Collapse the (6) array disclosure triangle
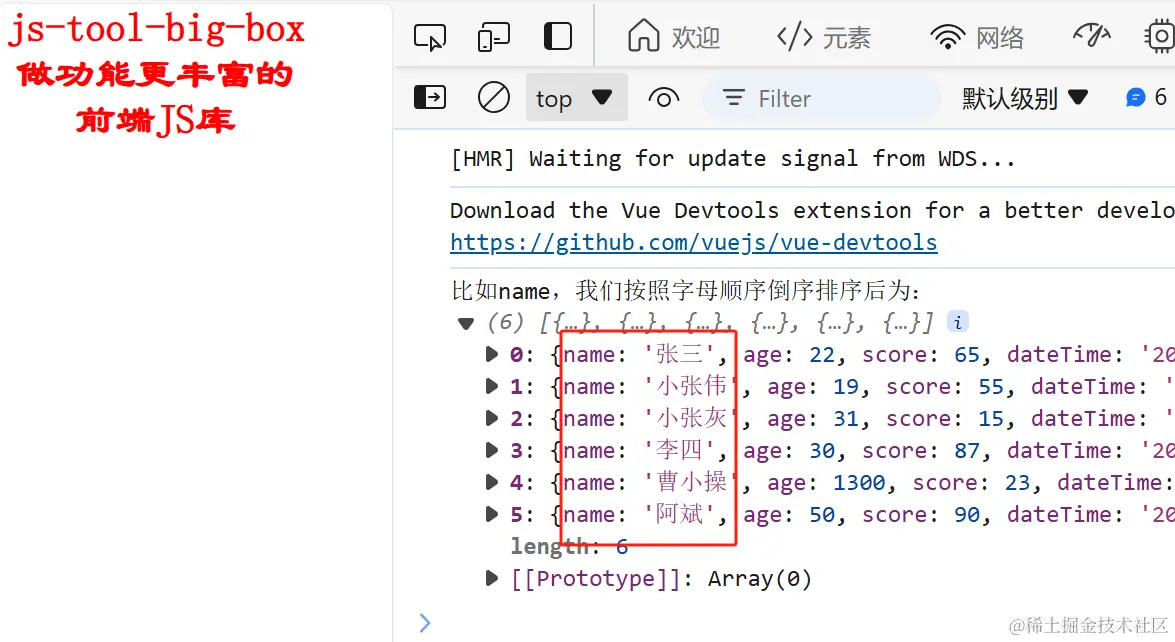The height and width of the screenshot is (642, 1175). (466, 324)
